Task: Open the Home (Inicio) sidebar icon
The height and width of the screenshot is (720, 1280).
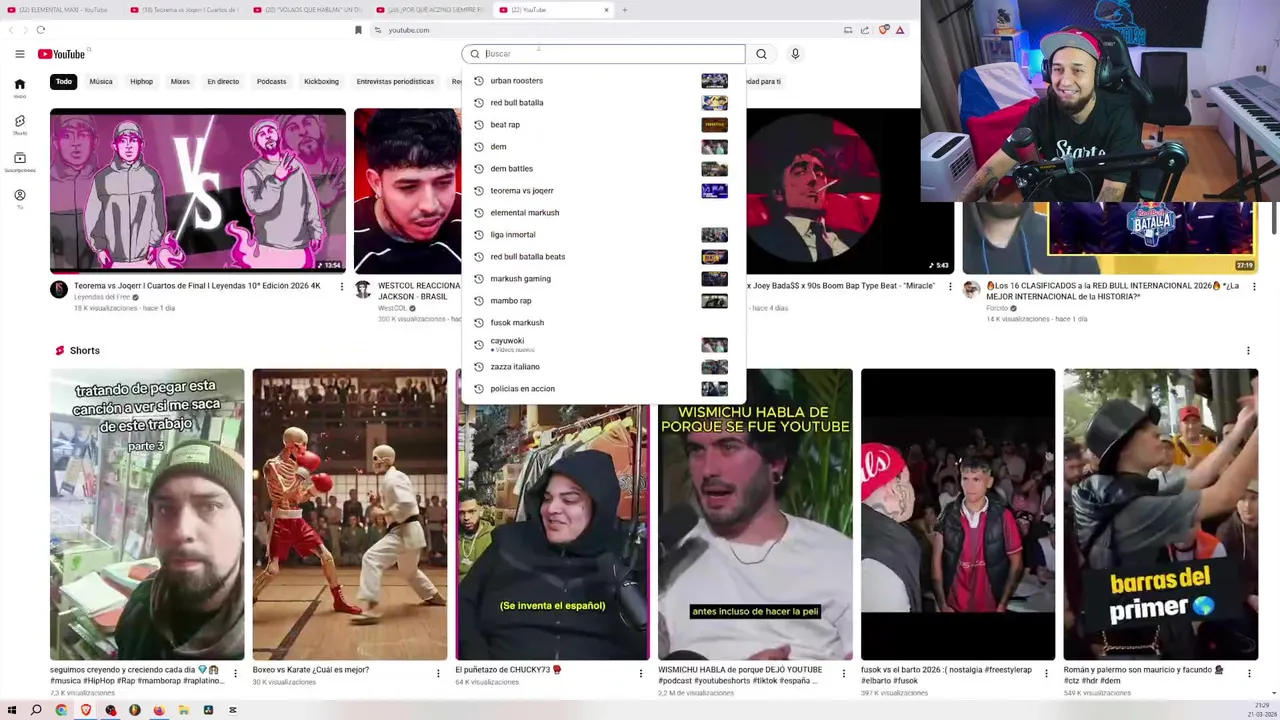Action: 19,88
